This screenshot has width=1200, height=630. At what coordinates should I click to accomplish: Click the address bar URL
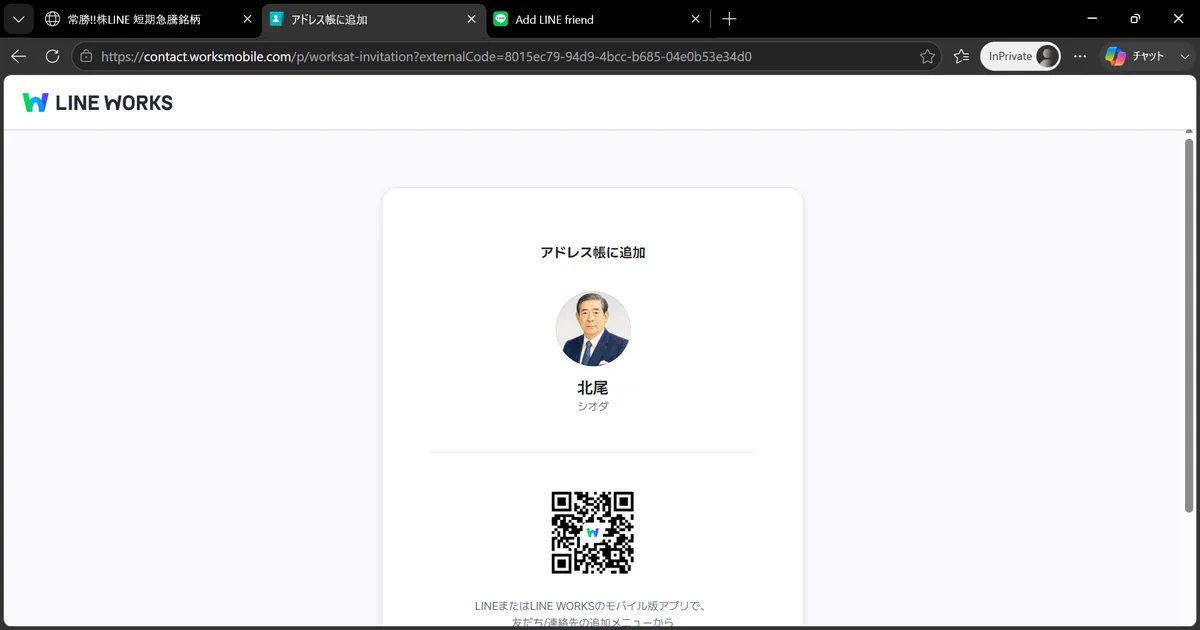tap(427, 57)
